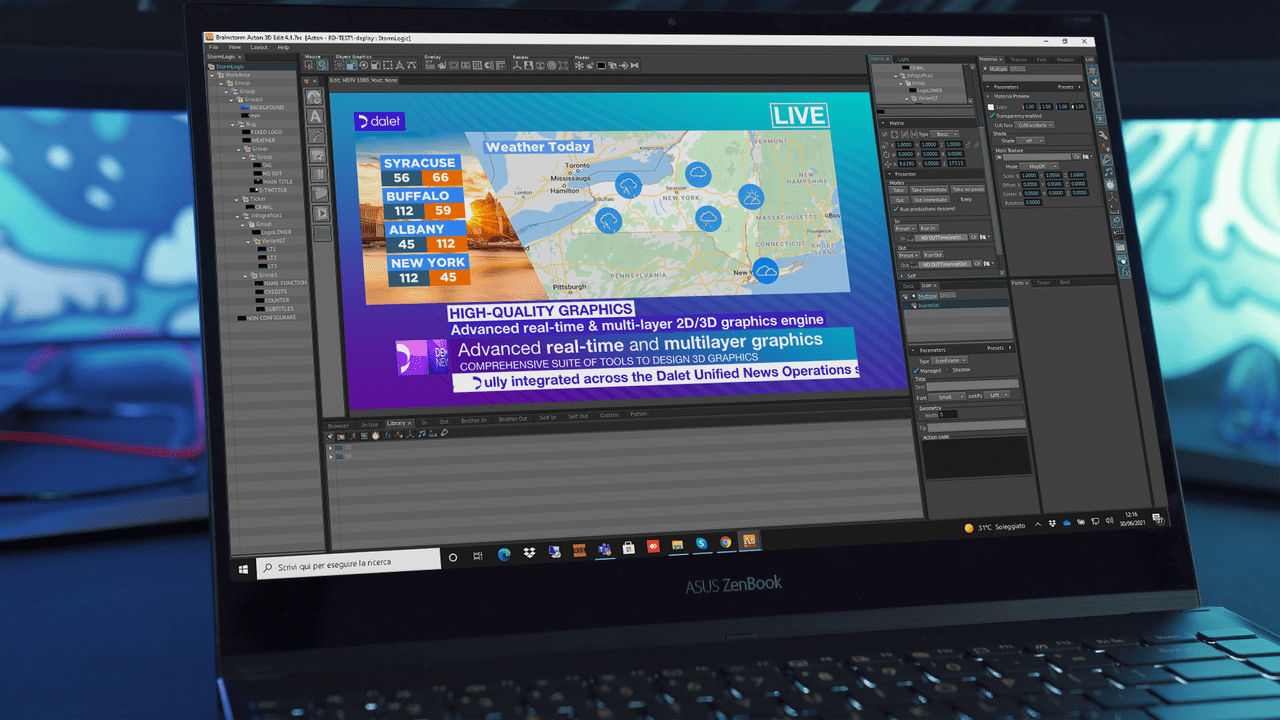This screenshot has height=720, width=1280.
Task: Click the snowflake icon under Modes
Action: tap(579, 66)
